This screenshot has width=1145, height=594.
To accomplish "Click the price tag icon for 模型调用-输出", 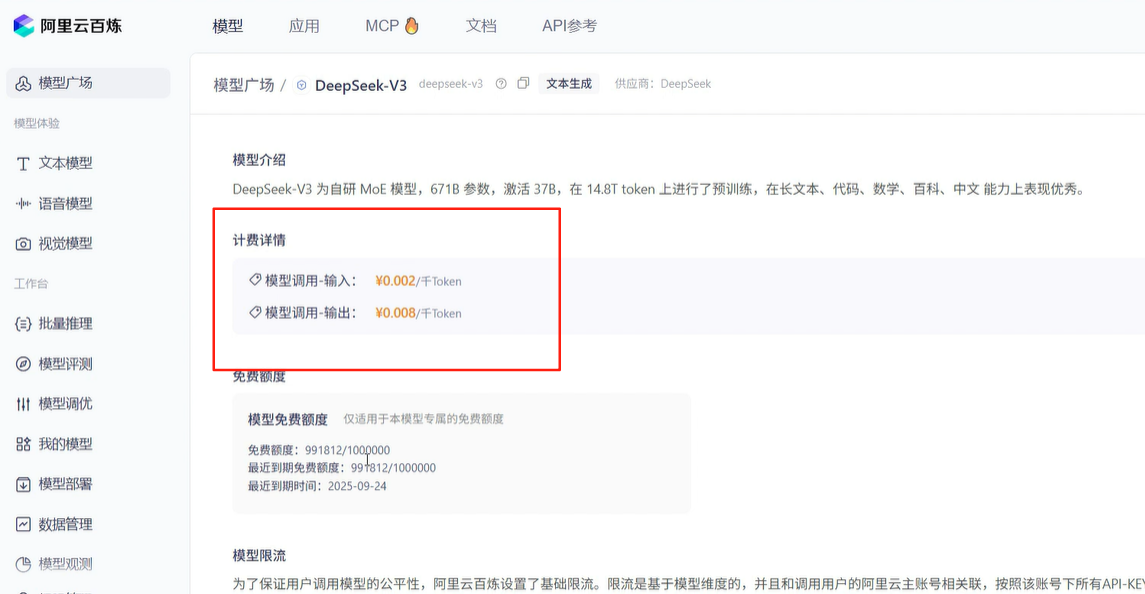I will (255, 312).
